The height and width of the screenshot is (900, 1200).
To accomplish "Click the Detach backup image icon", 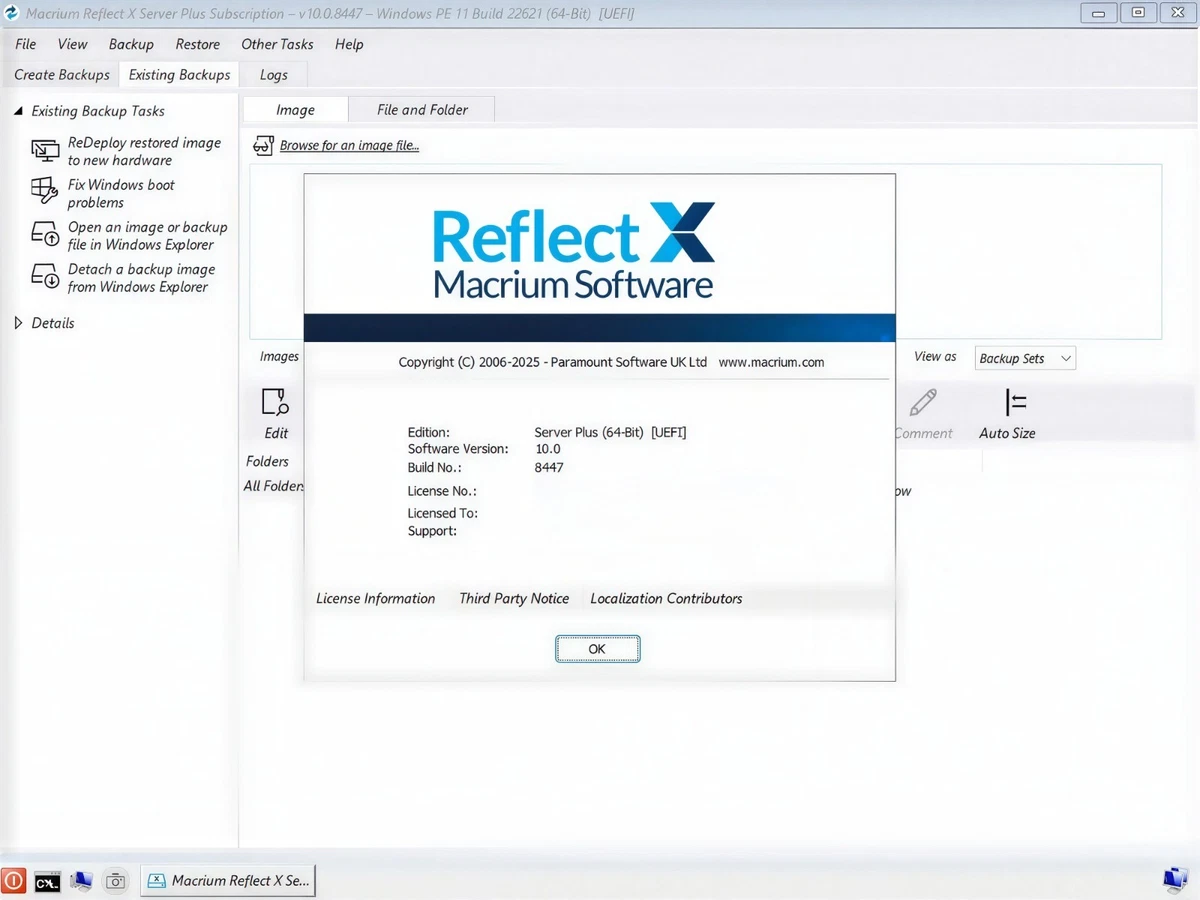I will 45,277.
